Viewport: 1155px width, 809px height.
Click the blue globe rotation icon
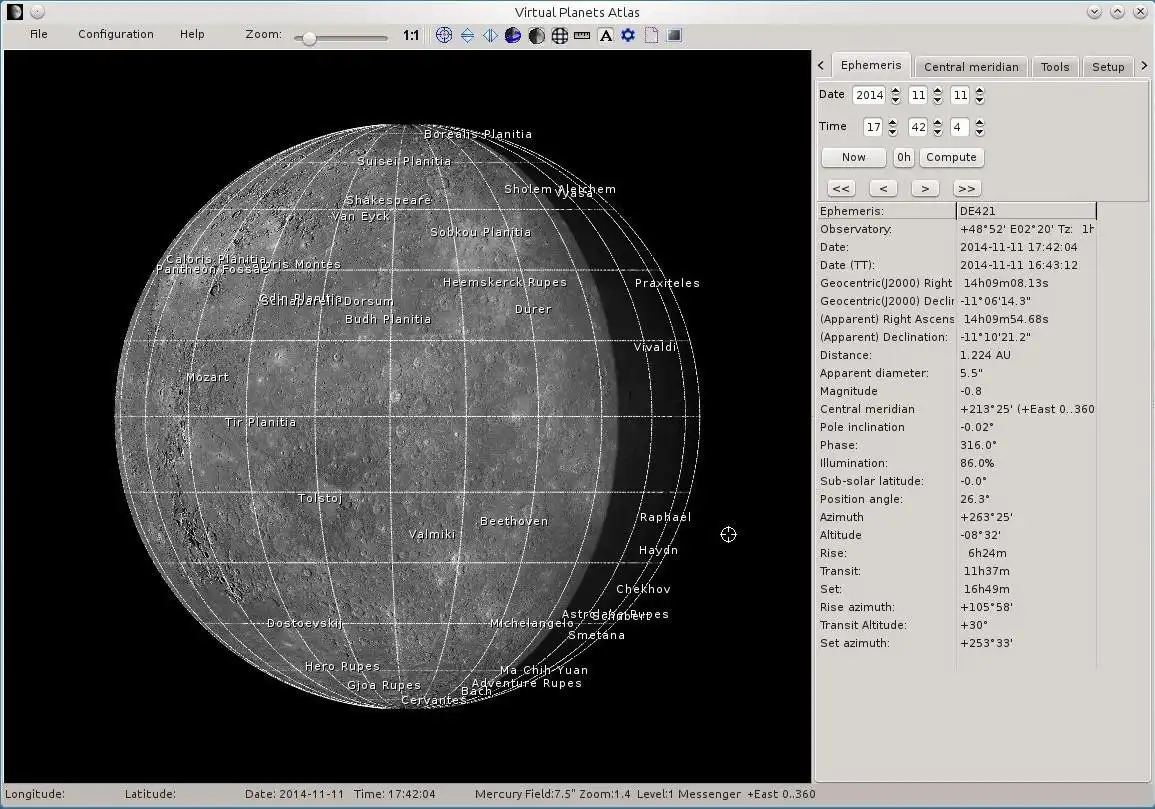click(x=513, y=35)
